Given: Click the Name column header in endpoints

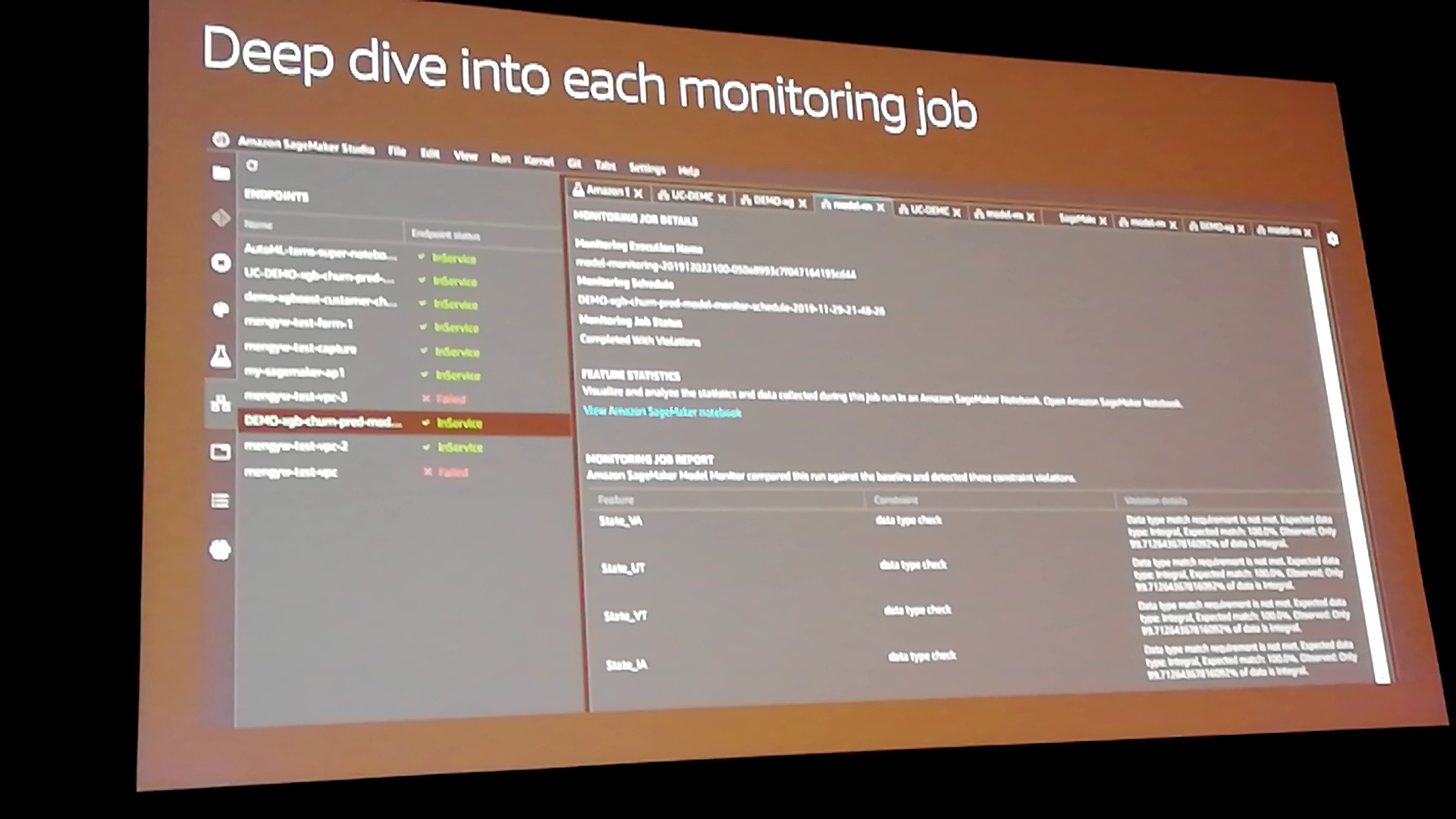Looking at the screenshot, I should tap(259, 224).
